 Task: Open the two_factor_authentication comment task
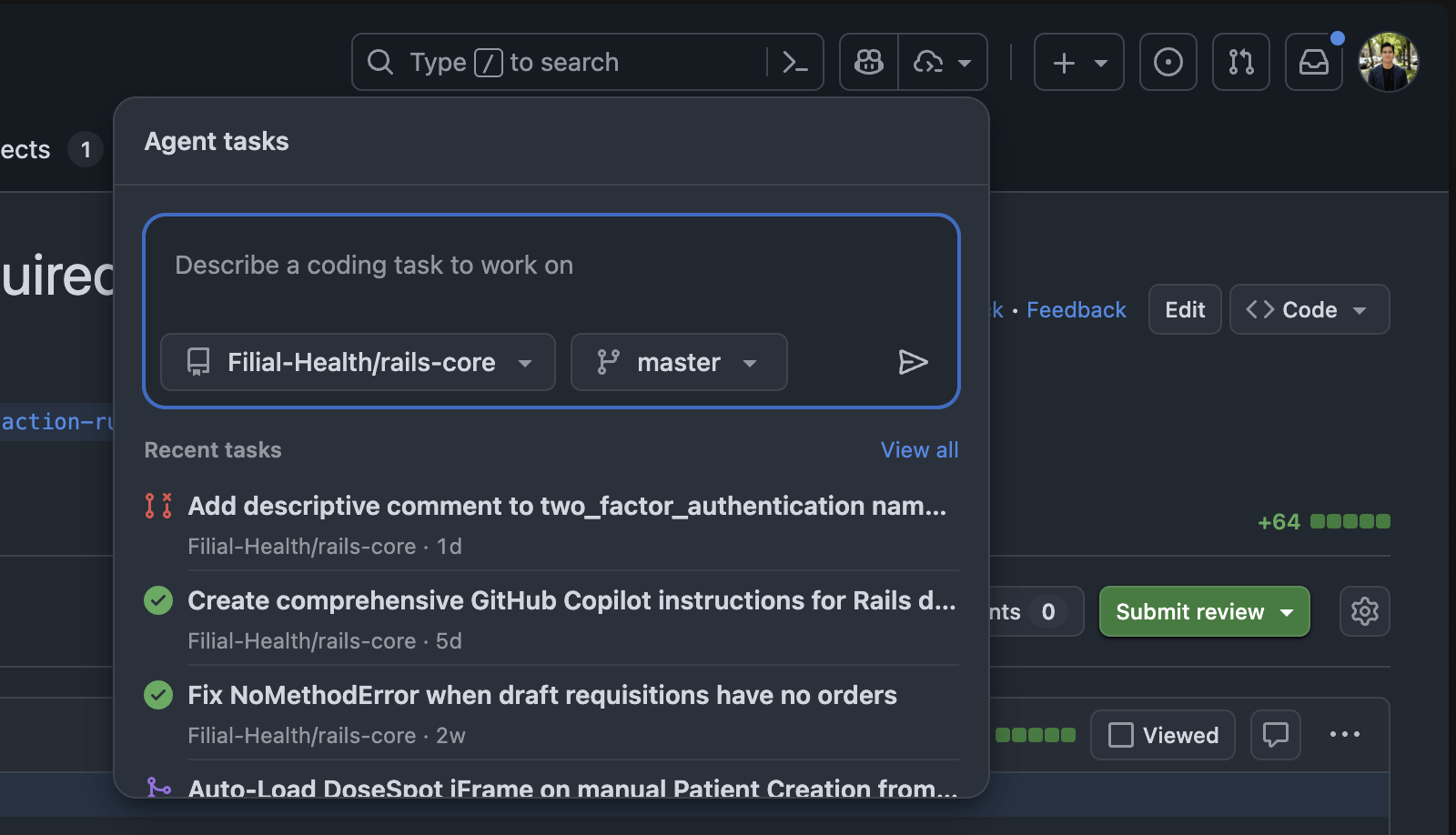pos(567,506)
